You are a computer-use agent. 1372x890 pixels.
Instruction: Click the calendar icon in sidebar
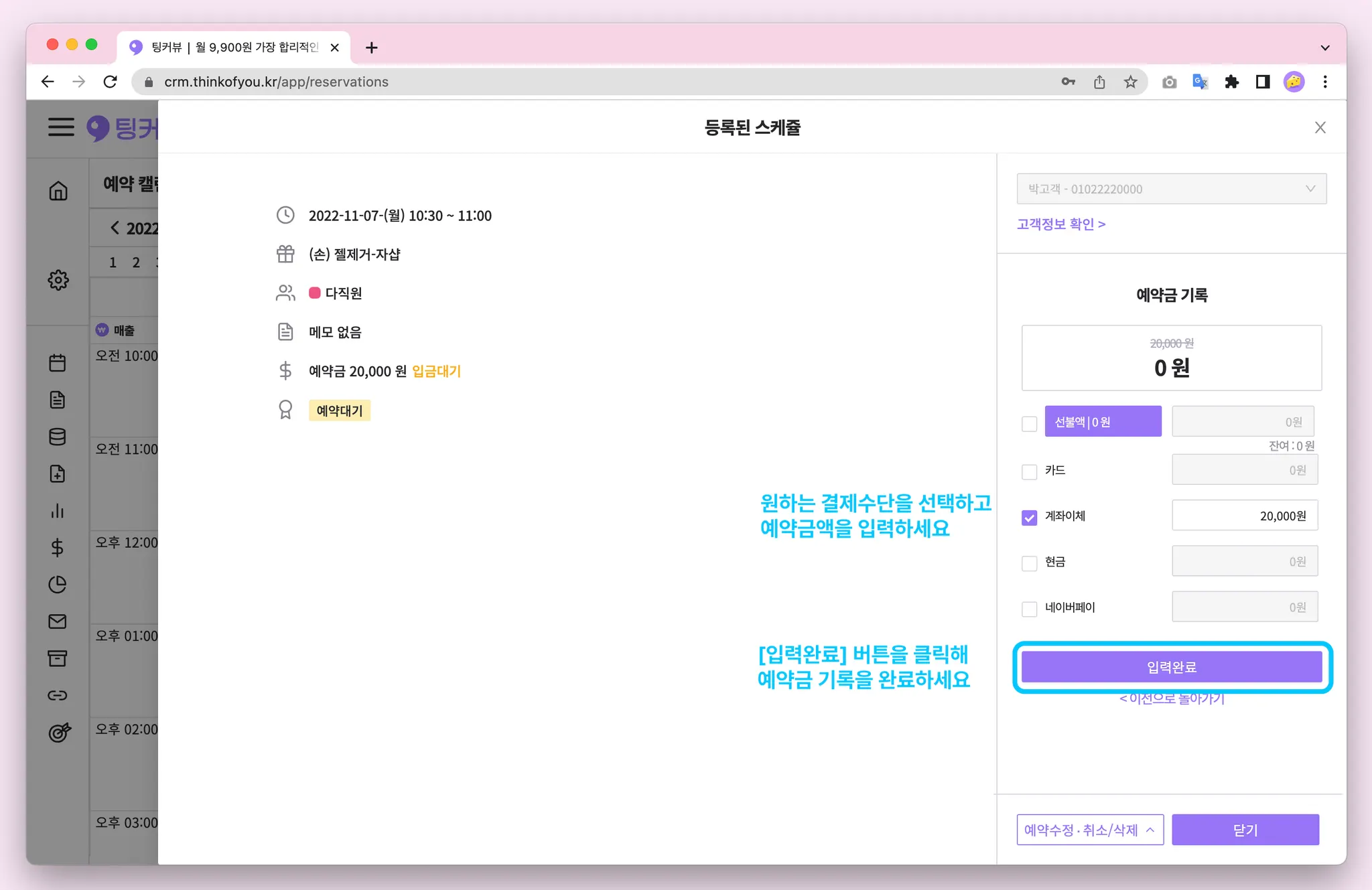(58, 363)
